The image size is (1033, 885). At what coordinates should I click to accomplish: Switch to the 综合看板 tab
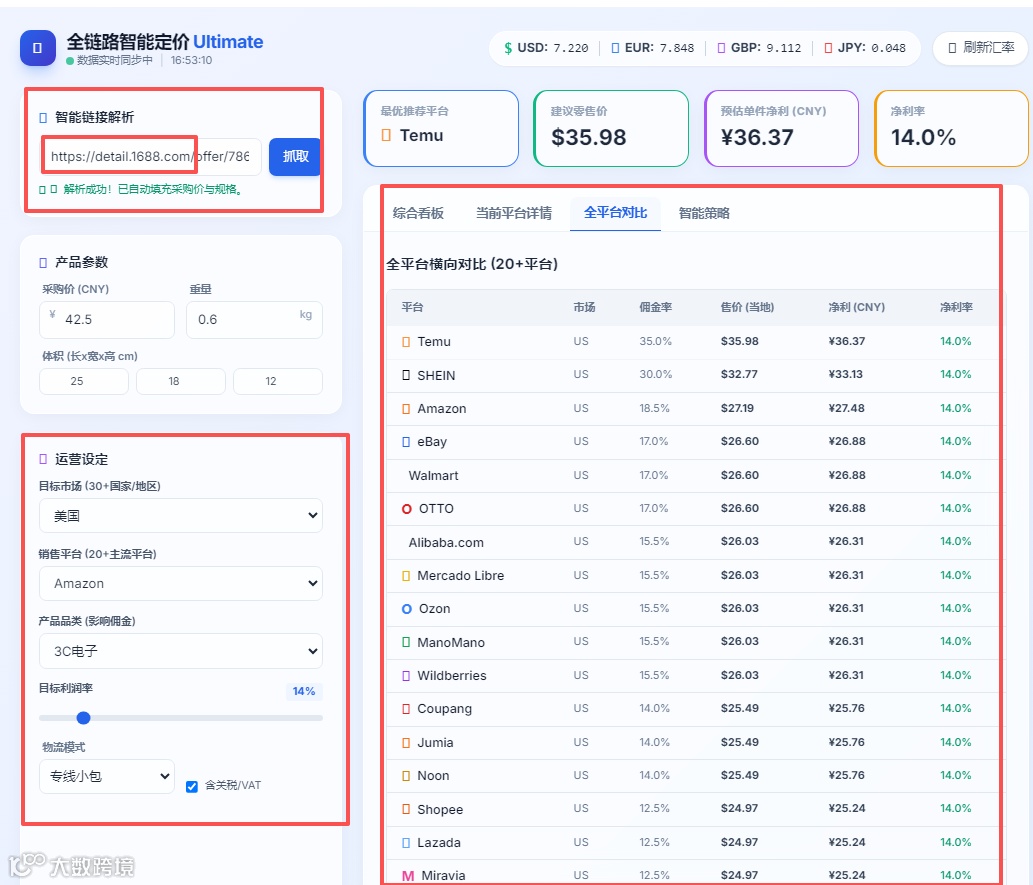[418, 214]
